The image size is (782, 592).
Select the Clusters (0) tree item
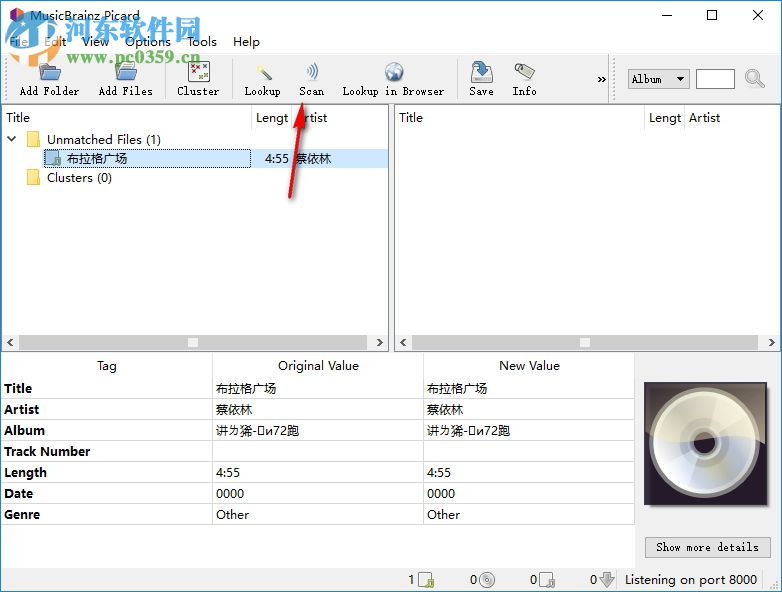(79, 178)
